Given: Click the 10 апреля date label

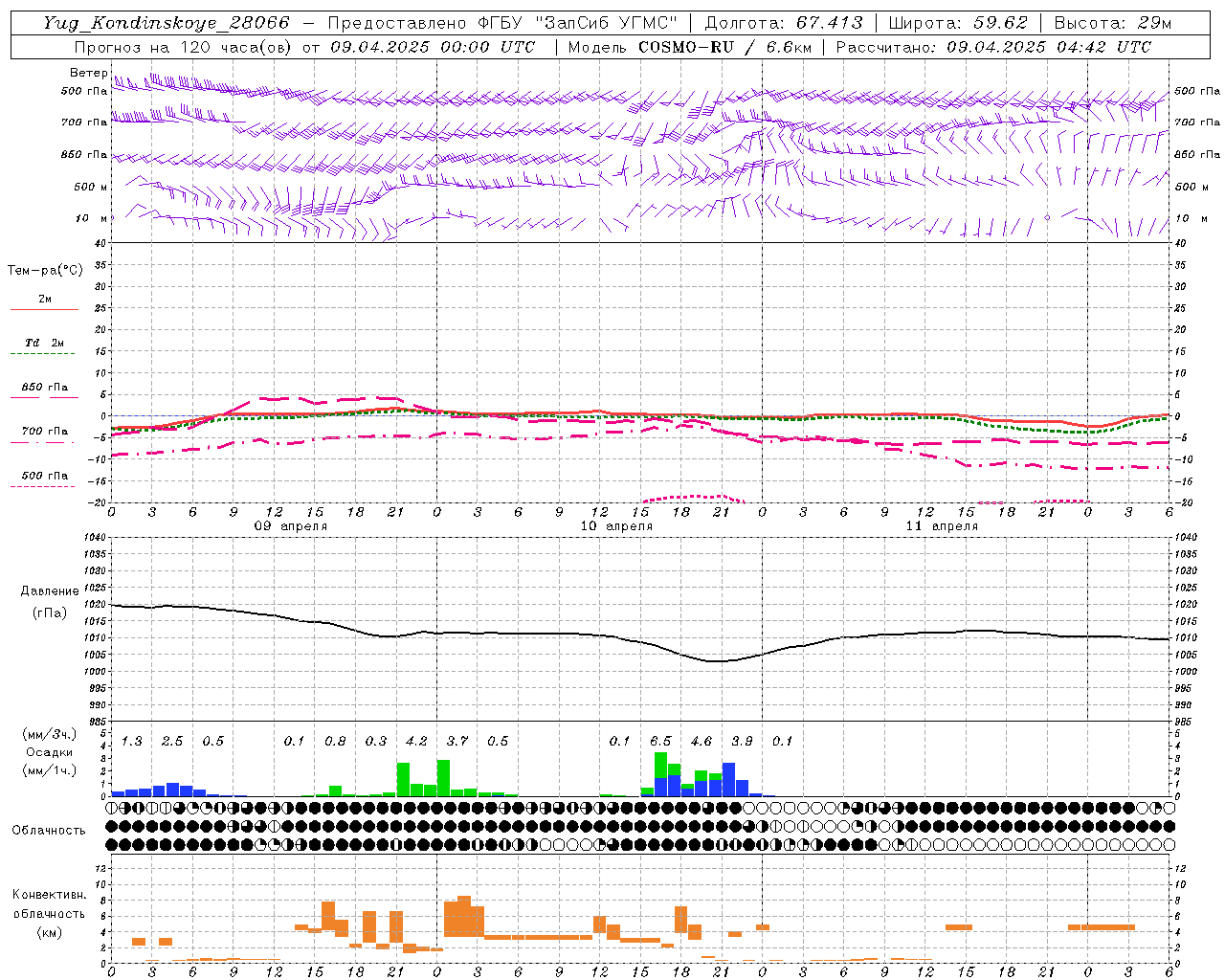Looking at the screenshot, I should 616,526.
